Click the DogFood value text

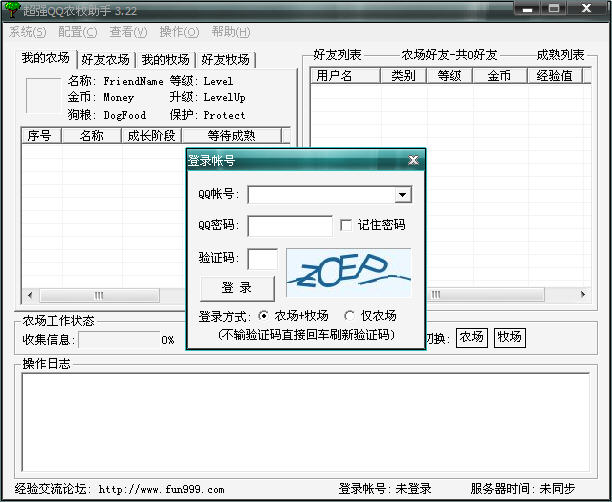click(125, 115)
